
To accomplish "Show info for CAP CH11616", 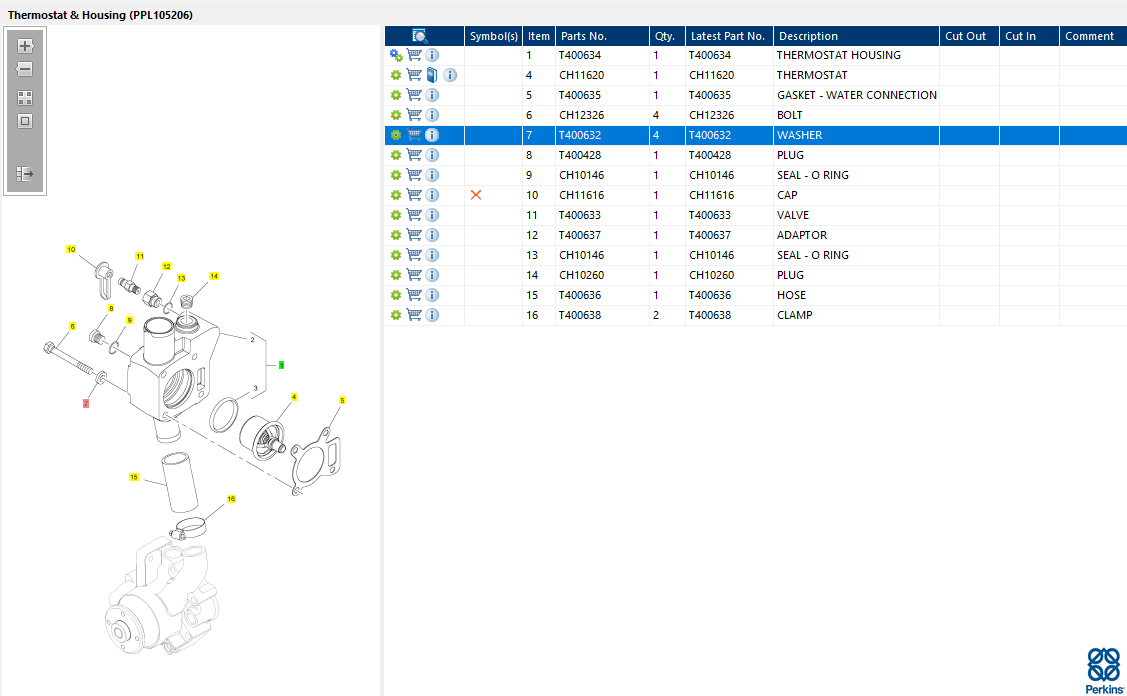I will [x=432, y=195].
